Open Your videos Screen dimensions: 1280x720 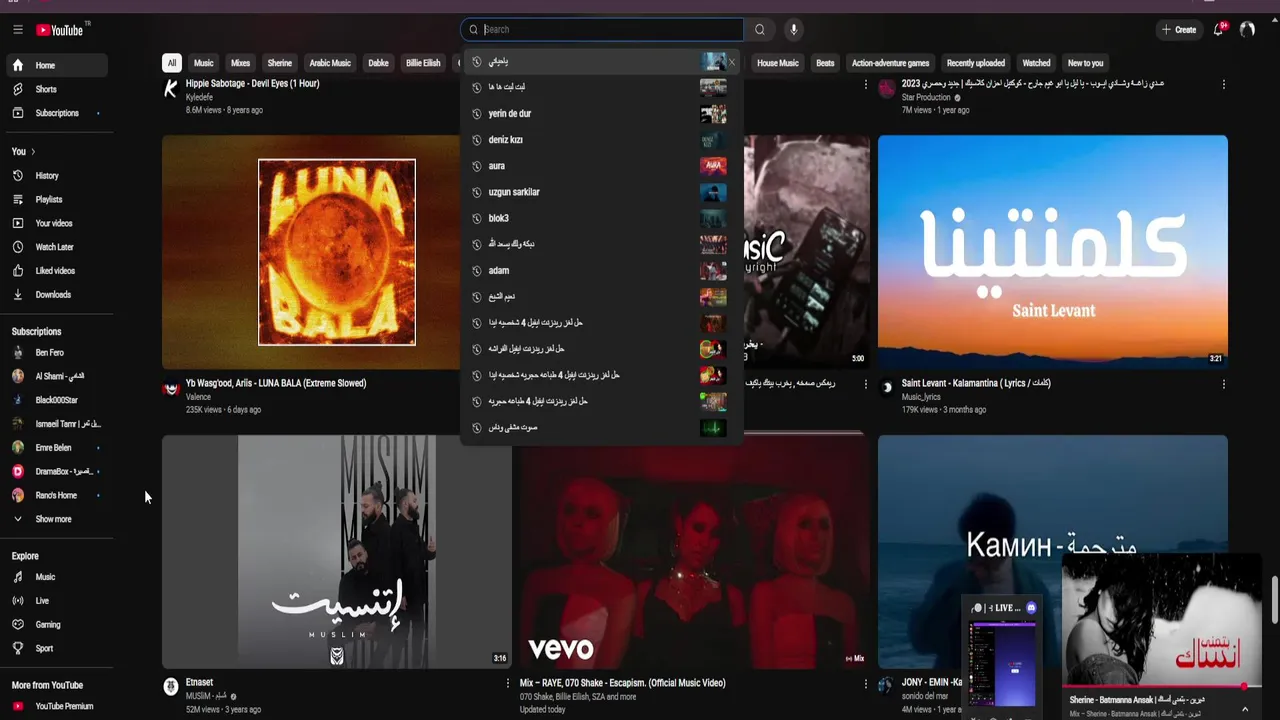pos(57,223)
